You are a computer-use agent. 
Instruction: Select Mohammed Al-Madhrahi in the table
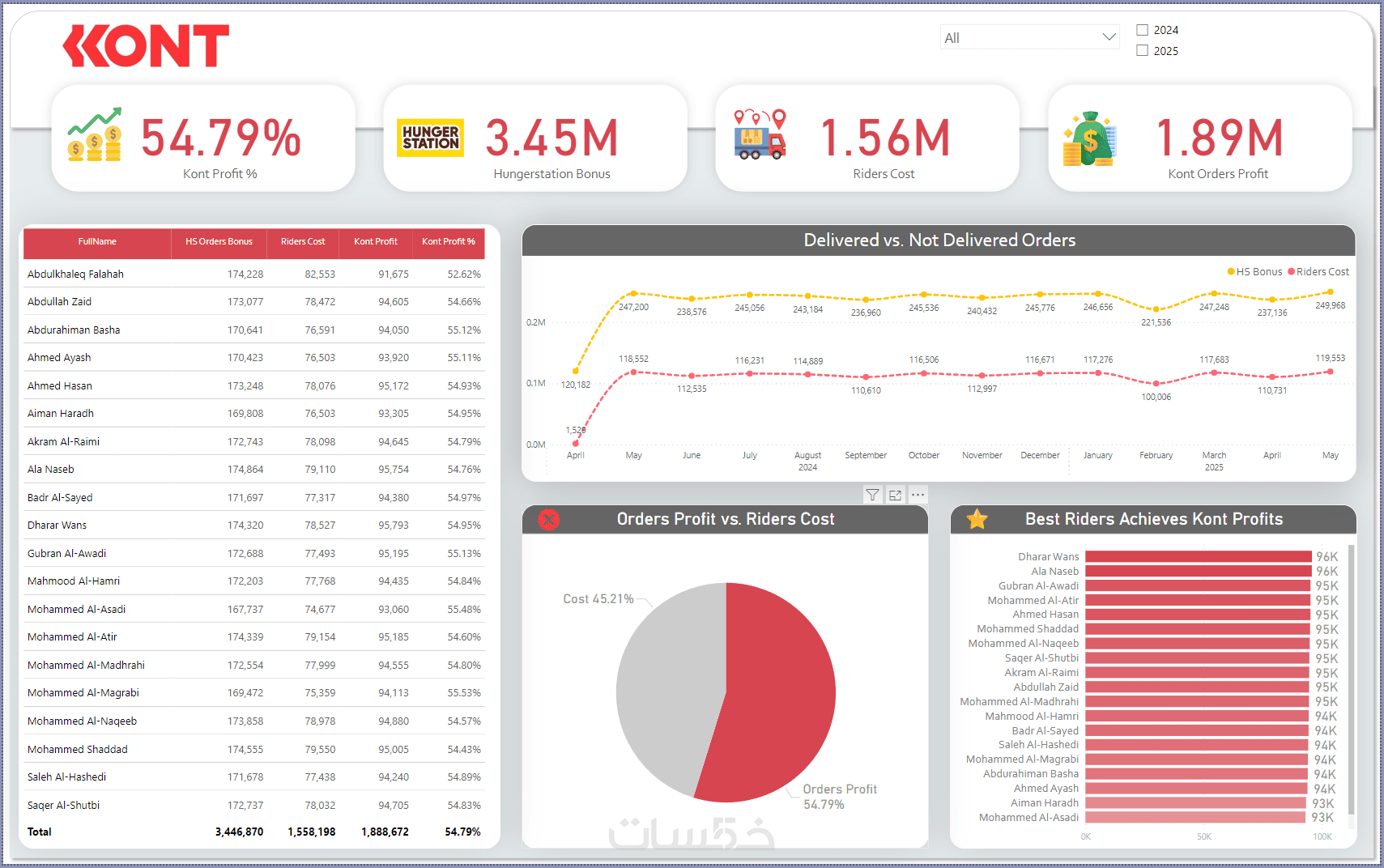86,665
